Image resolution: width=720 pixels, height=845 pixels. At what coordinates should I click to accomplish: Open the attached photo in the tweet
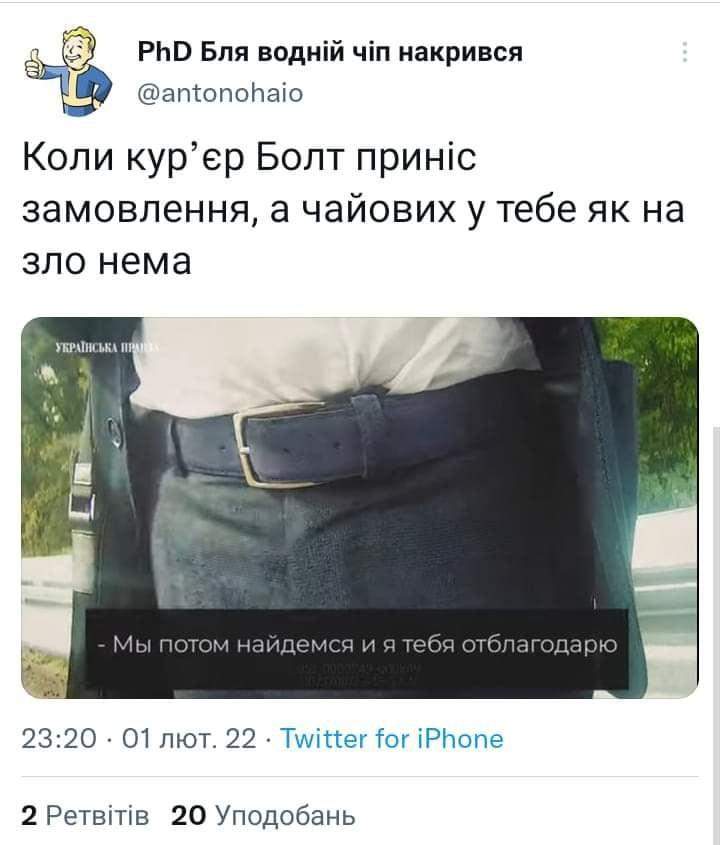[359, 508]
